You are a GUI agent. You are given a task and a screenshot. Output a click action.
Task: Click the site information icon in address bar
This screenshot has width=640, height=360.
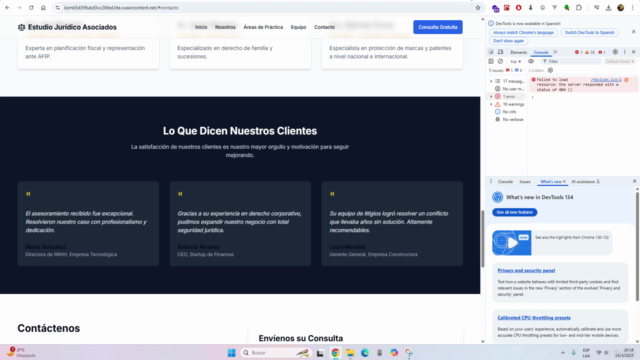(58, 8)
